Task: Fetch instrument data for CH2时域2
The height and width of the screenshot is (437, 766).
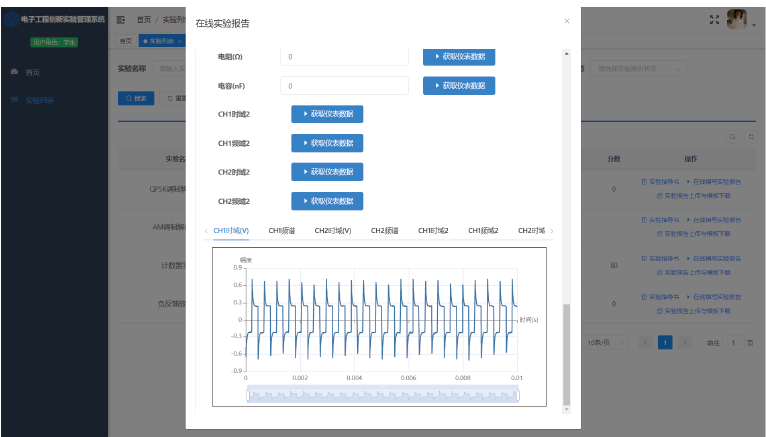Action: (x=327, y=172)
